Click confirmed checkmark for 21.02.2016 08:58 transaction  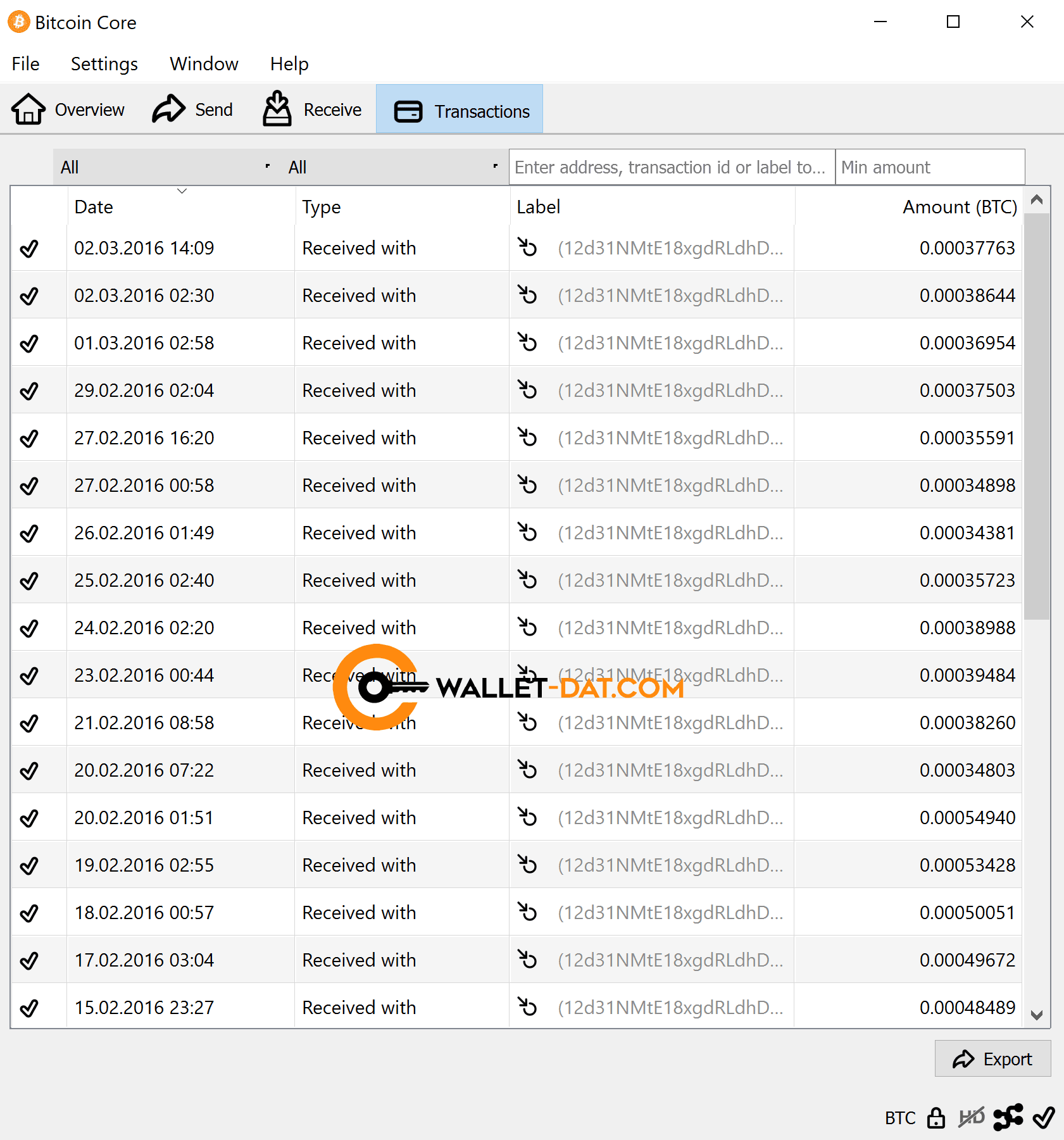click(x=29, y=723)
